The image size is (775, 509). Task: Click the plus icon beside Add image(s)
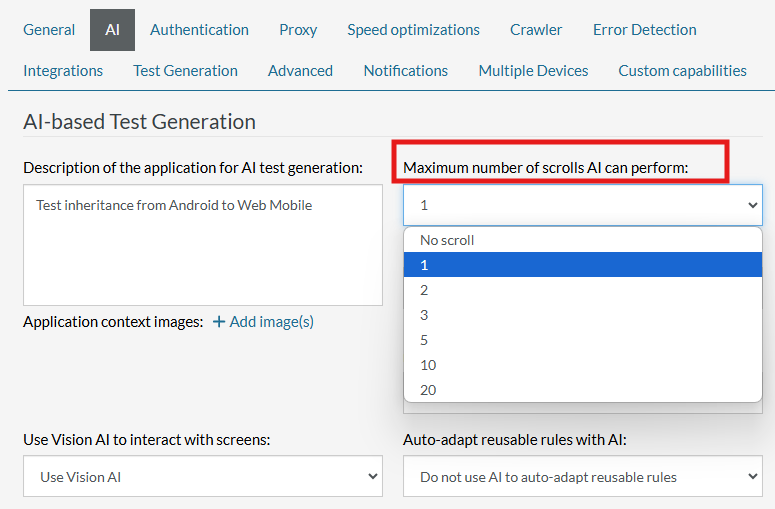pyautogui.click(x=219, y=322)
